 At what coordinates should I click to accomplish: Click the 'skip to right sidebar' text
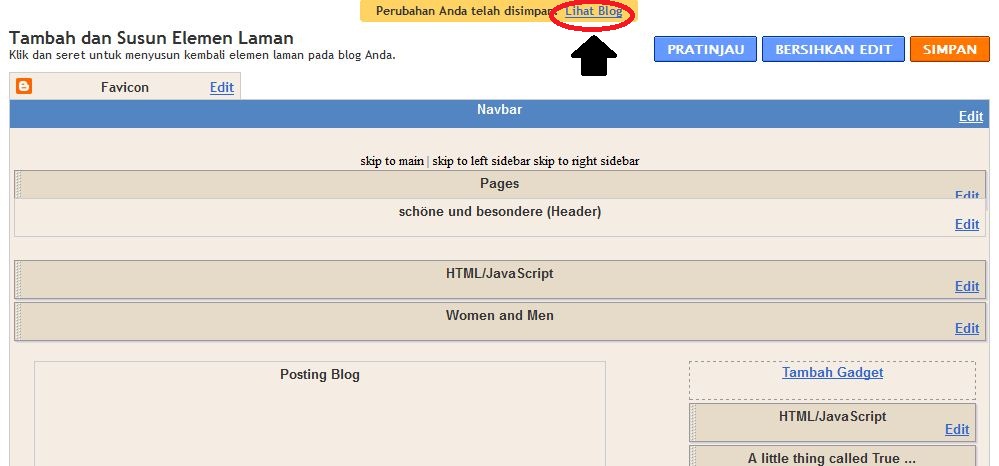586,161
